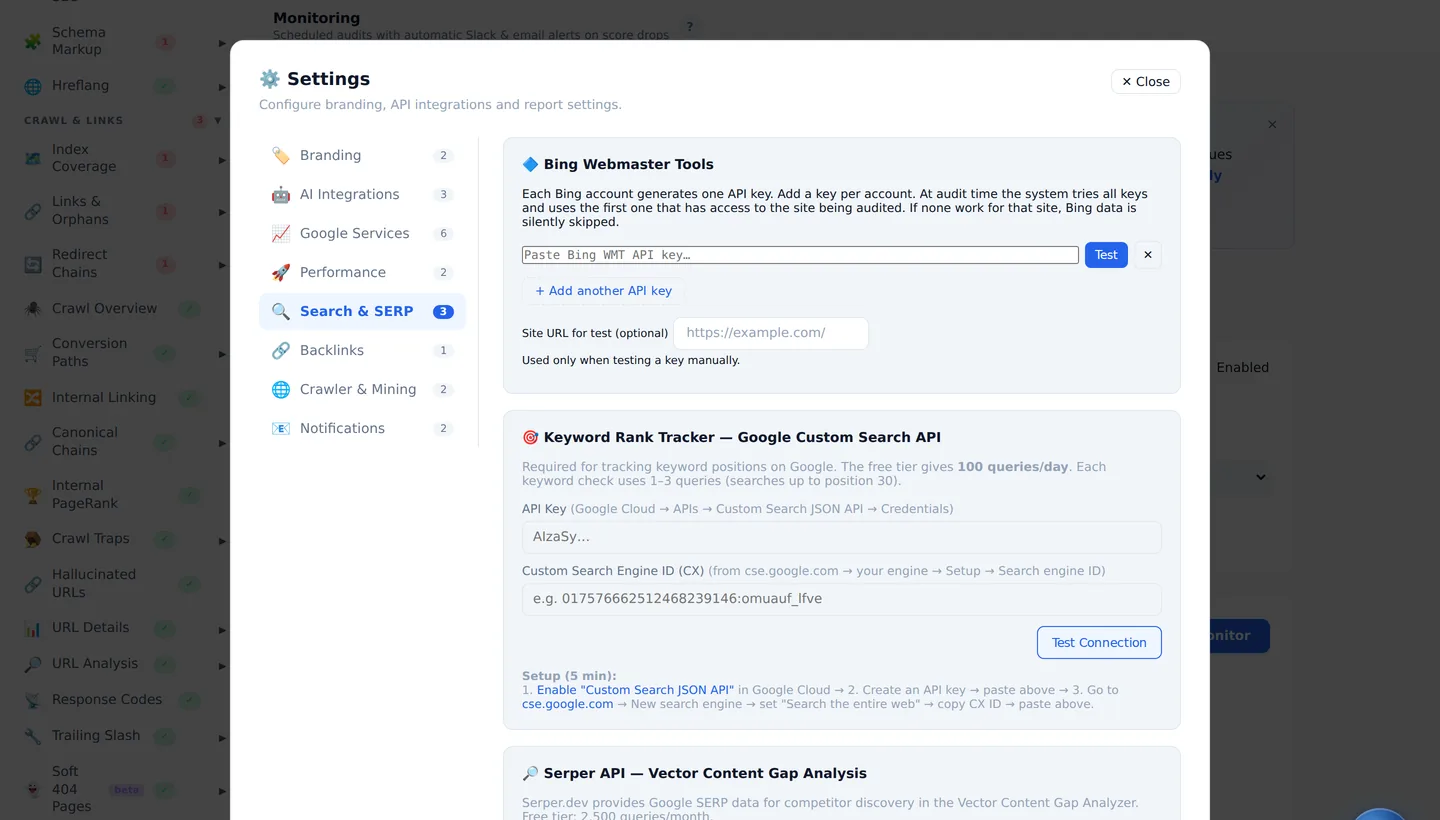Click the Canonical Chains link icon
Screen dimensions: 1440x820
pyautogui.click(x=33, y=442)
